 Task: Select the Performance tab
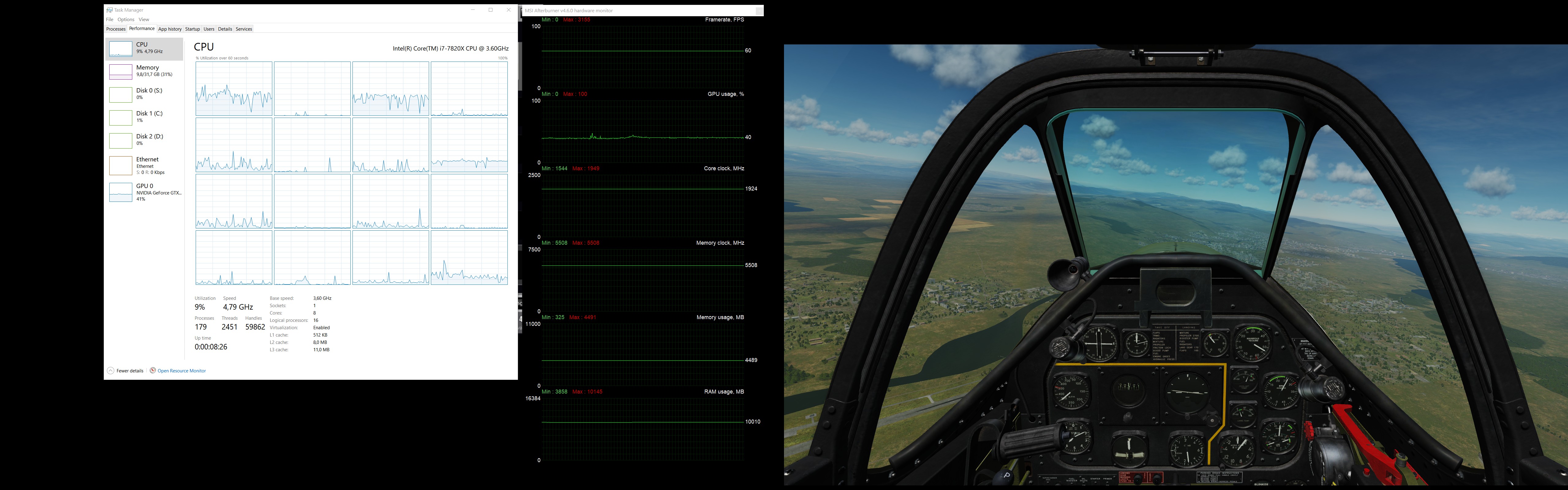[142, 28]
